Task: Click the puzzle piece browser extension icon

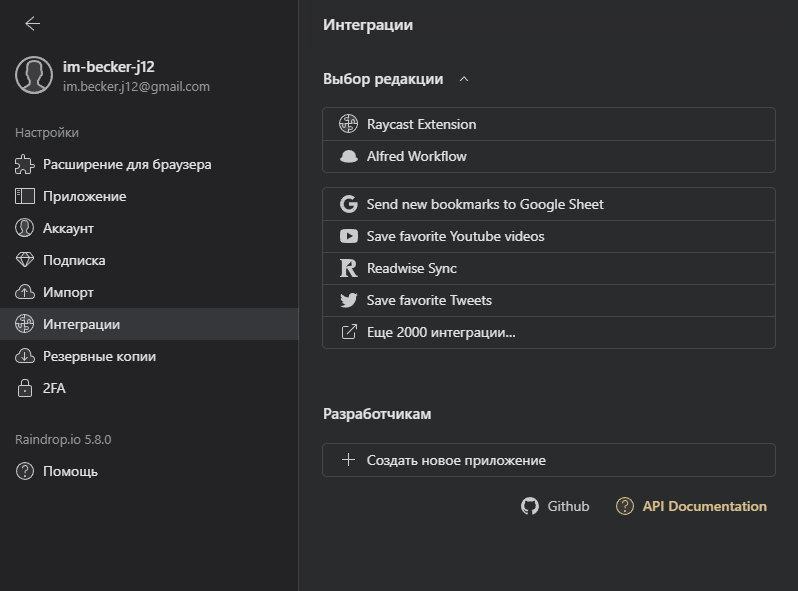Action: (24, 164)
